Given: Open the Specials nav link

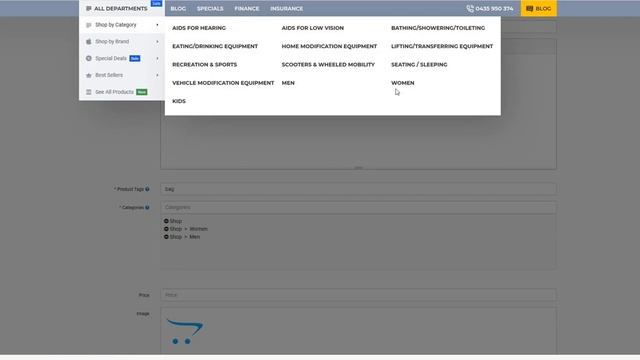Looking at the screenshot, I should coord(210,8).
